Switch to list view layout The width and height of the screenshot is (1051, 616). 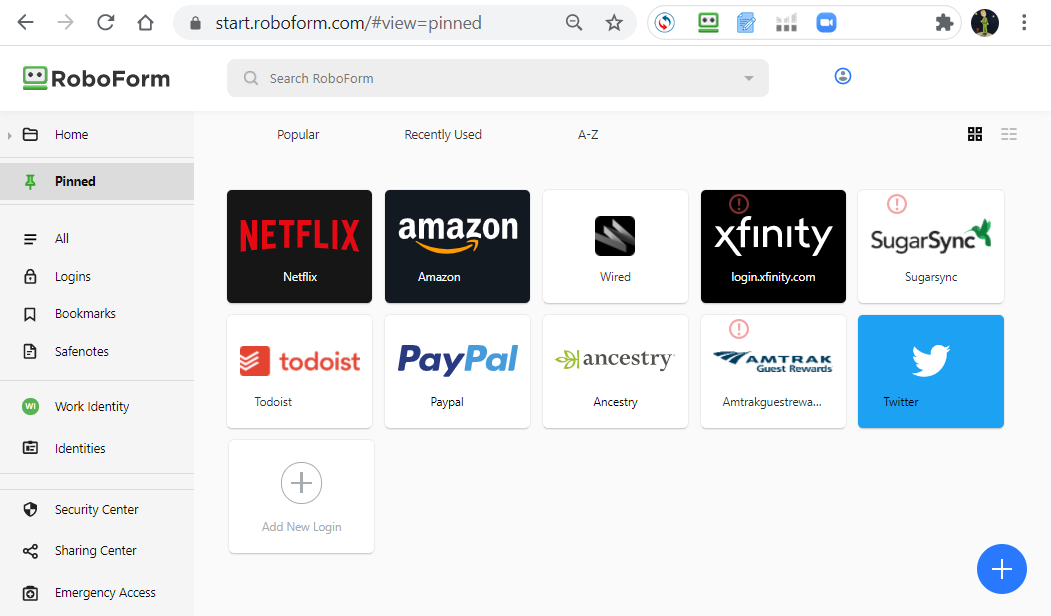(x=1009, y=134)
